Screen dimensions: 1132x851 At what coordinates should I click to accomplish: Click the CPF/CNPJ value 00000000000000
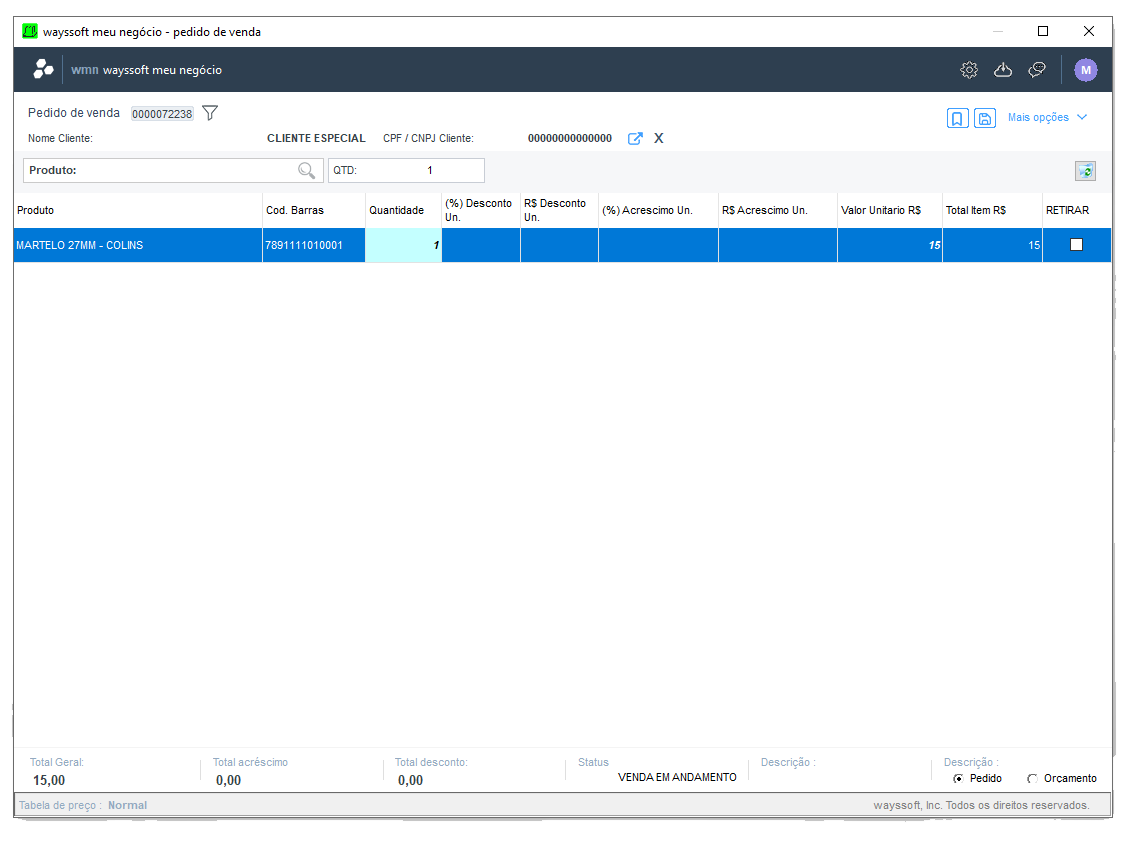coord(570,139)
